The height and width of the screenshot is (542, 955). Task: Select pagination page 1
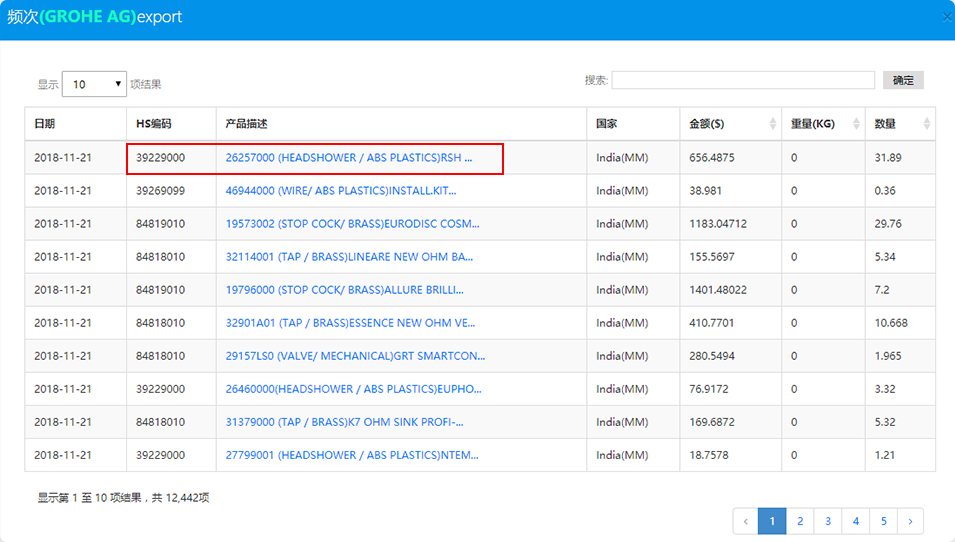772,521
